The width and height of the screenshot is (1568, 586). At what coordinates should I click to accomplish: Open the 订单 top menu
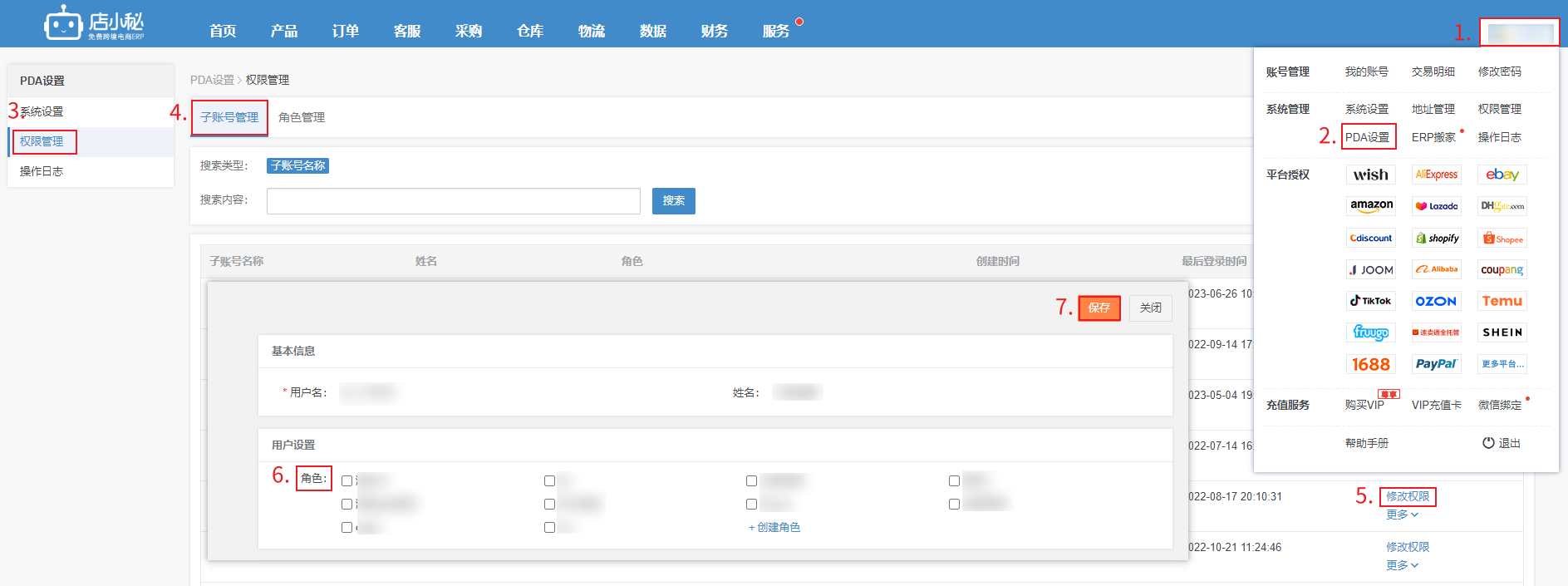point(345,31)
